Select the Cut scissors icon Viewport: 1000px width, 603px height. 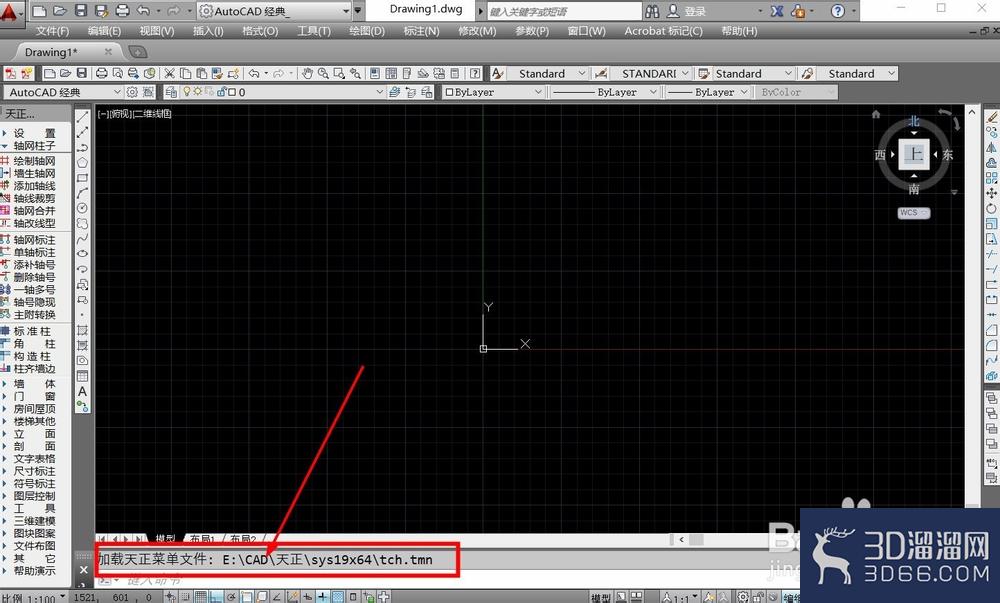[170, 73]
